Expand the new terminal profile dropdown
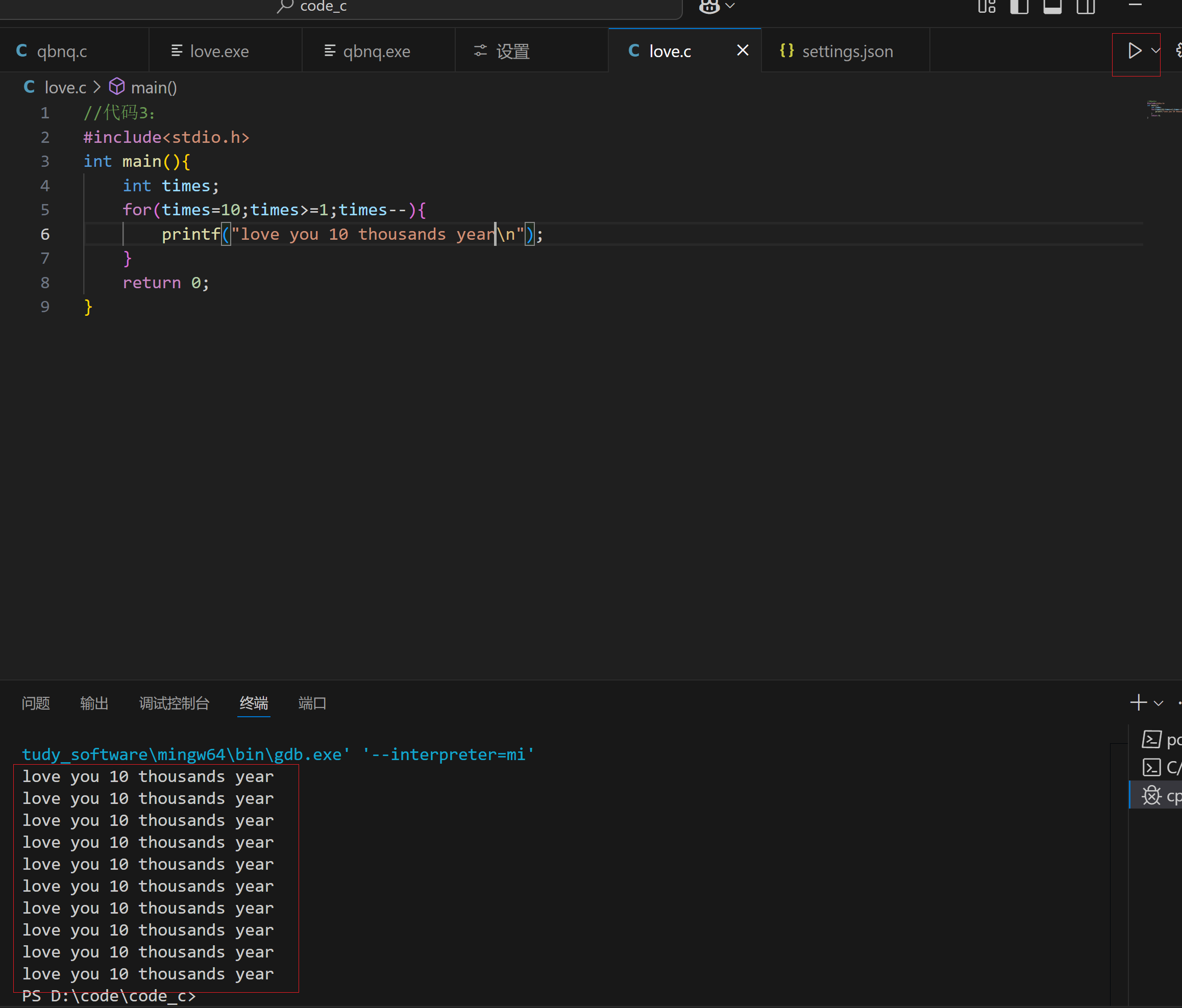 pyautogui.click(x=1158, y=703)
